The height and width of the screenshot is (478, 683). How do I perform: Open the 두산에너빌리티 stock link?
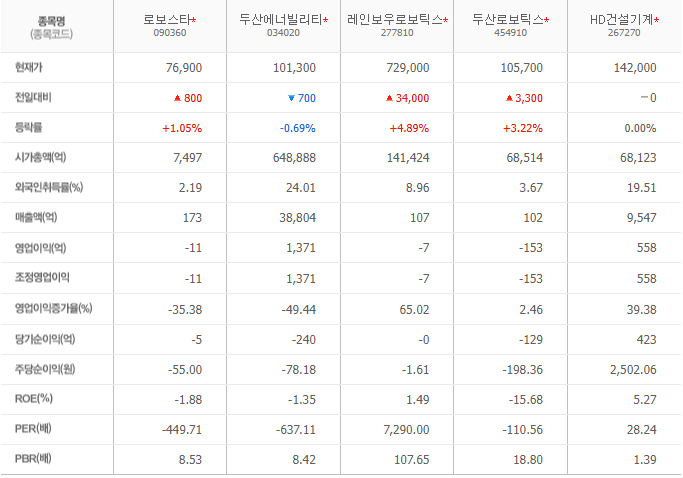pos(281,20)
